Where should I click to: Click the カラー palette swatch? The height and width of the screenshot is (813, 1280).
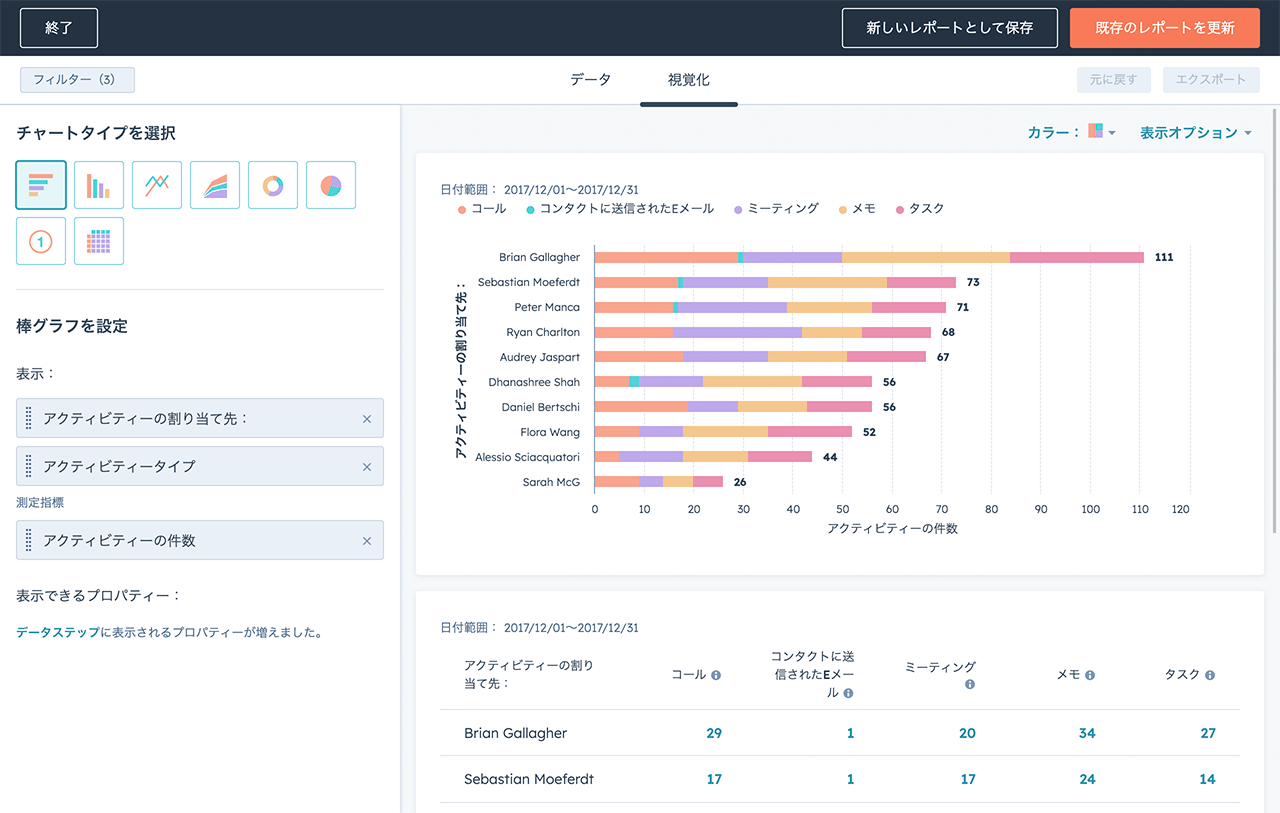point(1096,131)
